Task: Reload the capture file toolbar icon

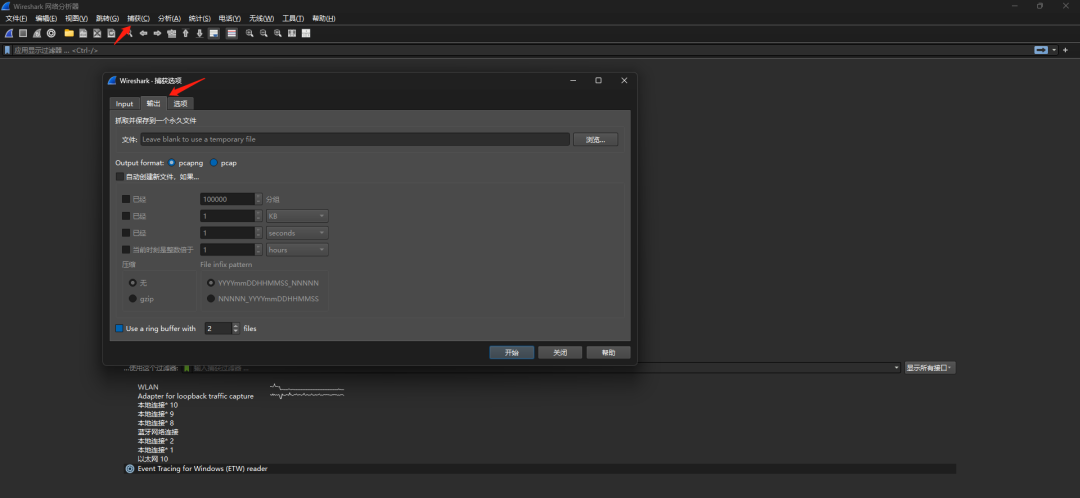Action: point(112,33)
